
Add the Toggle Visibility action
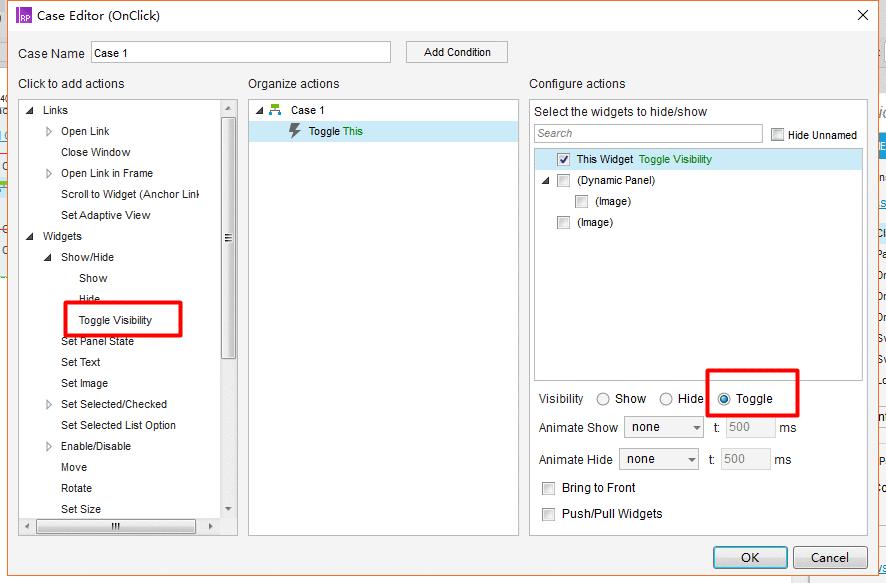pos(115,320)
